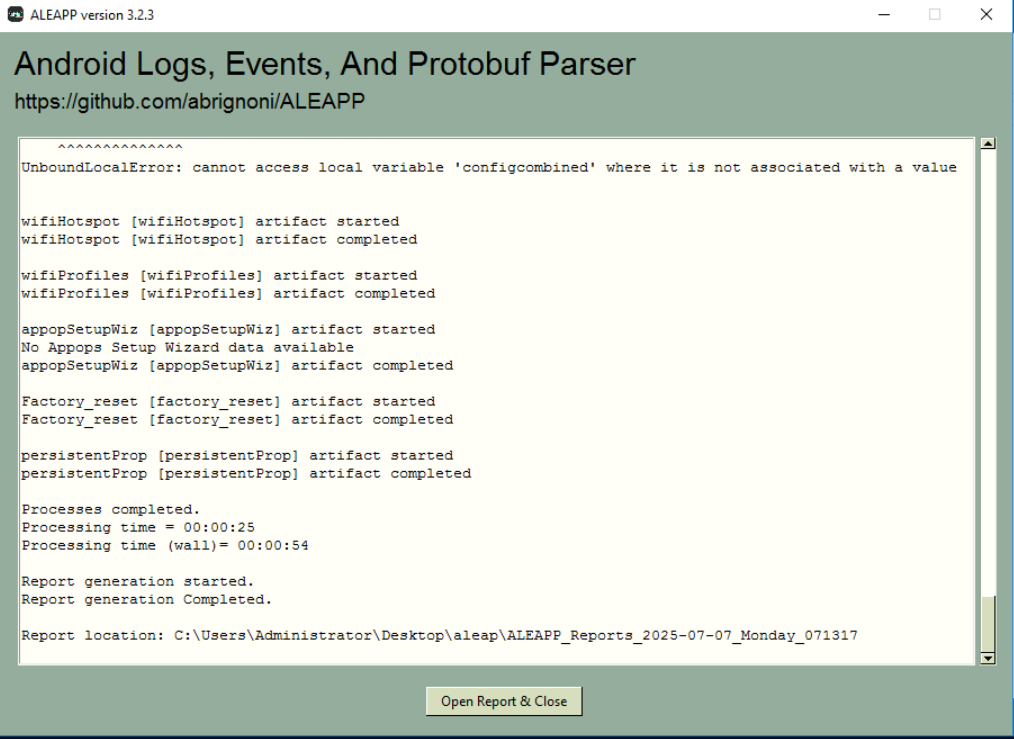The image size is (1014, 739).
Task: Close the ALEAPP window
Action: click(986, 14)
